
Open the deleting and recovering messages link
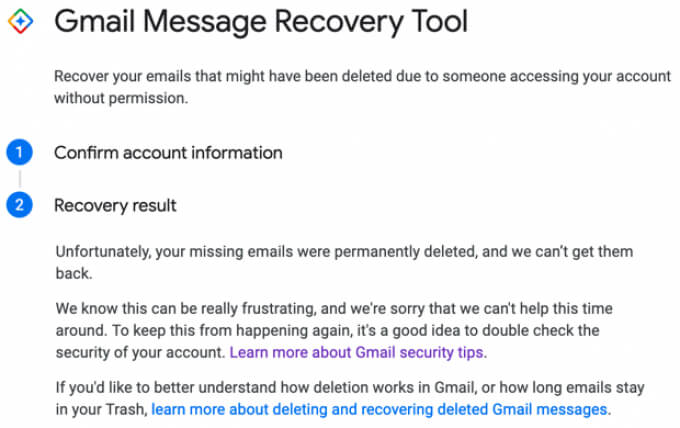pyautogui.click(x=379, y=409)
